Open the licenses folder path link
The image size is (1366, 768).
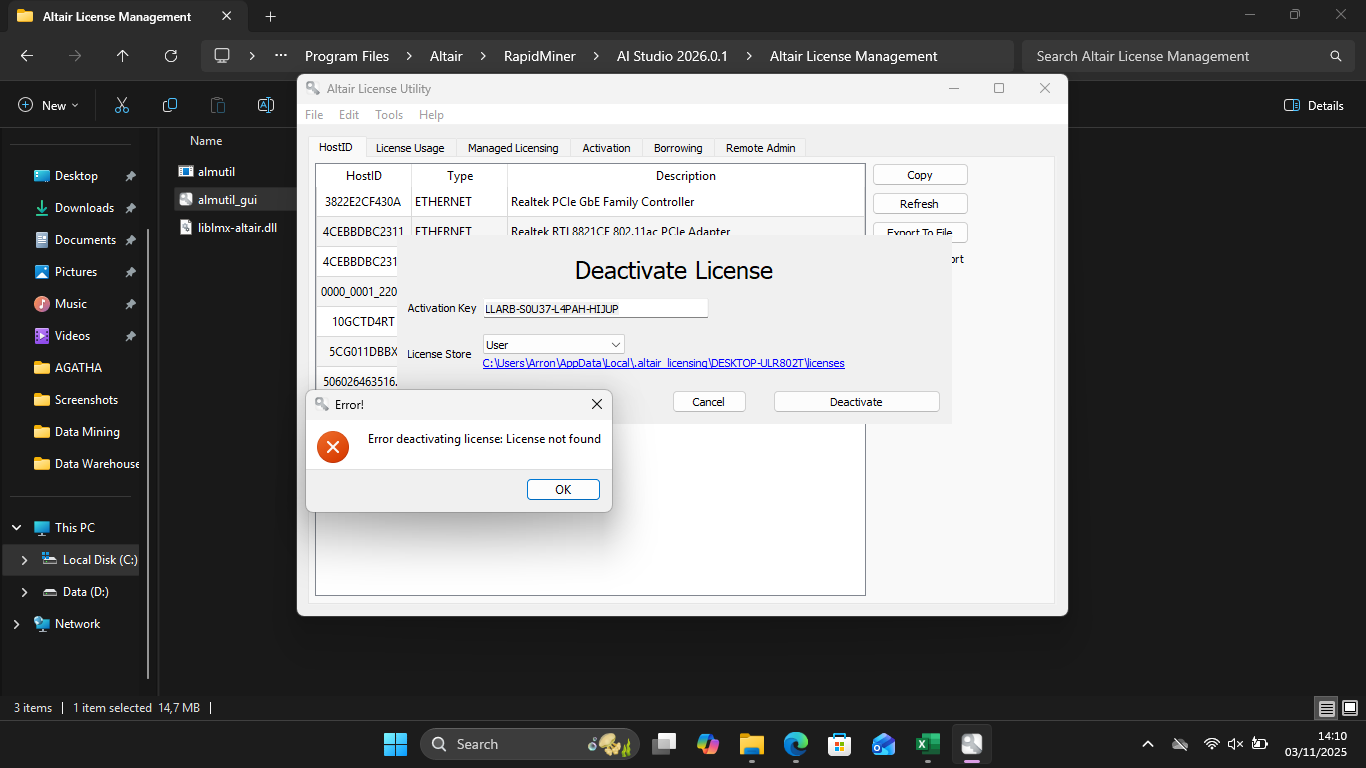coord(663,363)
